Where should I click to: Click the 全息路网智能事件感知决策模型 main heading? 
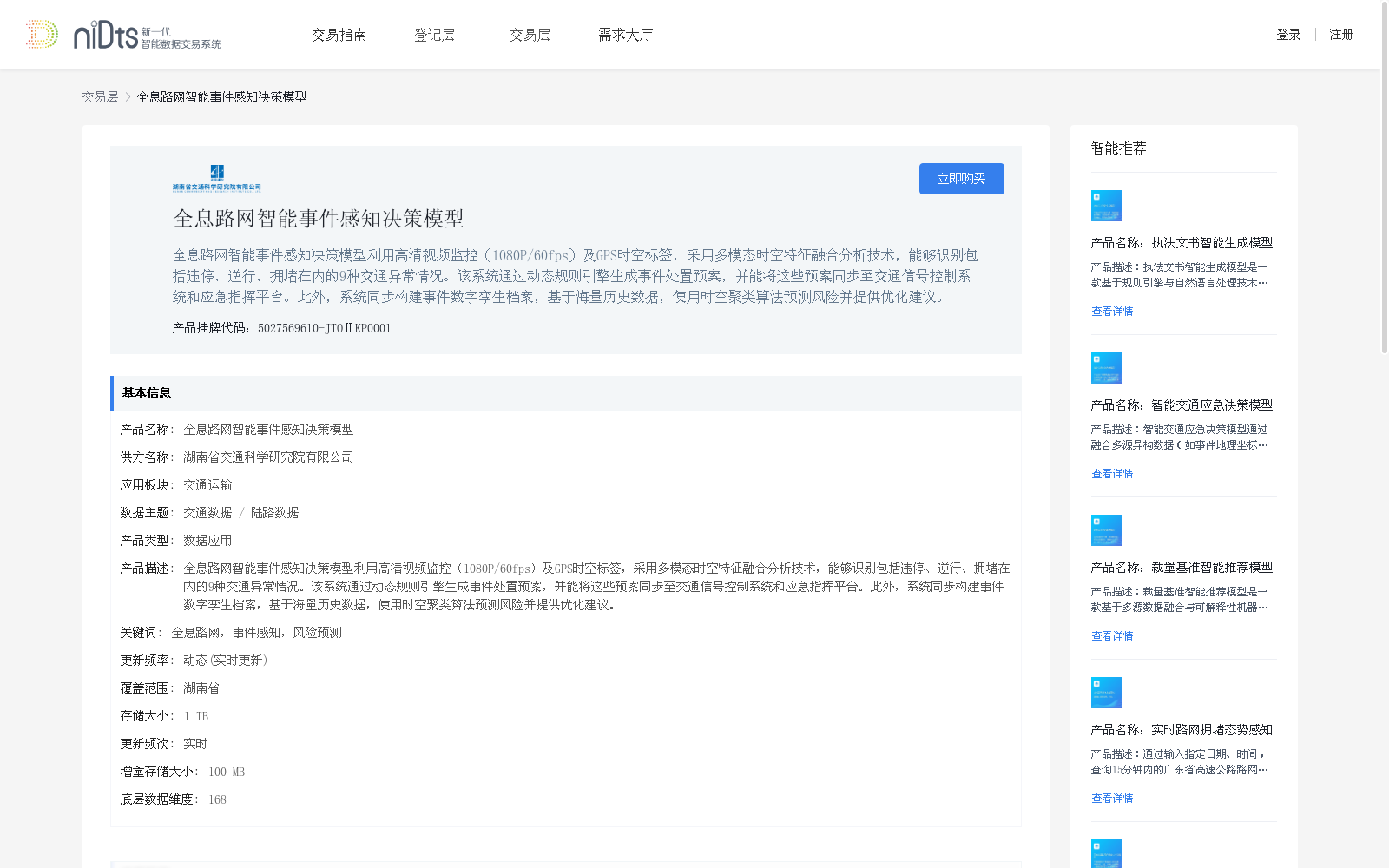[x=319, y=219]
